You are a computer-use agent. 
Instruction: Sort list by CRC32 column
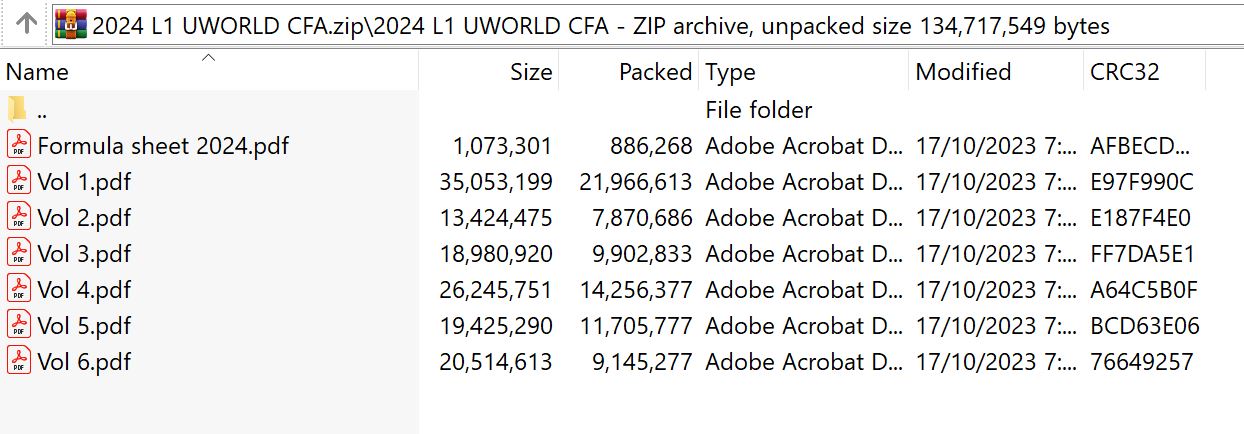[x=1125, y=73]
